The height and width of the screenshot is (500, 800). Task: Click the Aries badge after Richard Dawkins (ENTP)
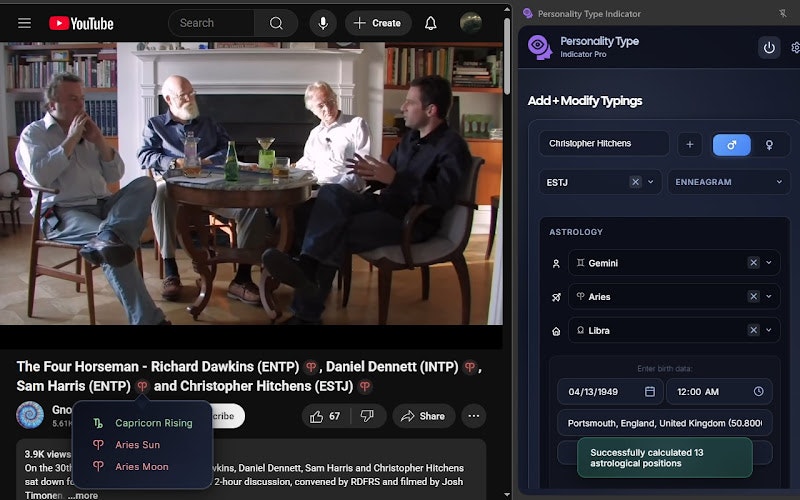(x=310, y=367)
